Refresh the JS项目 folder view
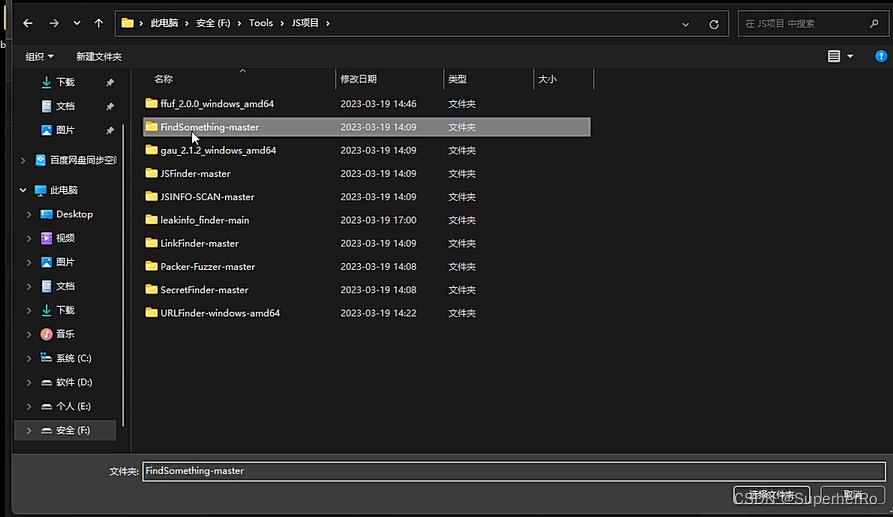The height and width of the screenshot is (517, 893). 714,24
